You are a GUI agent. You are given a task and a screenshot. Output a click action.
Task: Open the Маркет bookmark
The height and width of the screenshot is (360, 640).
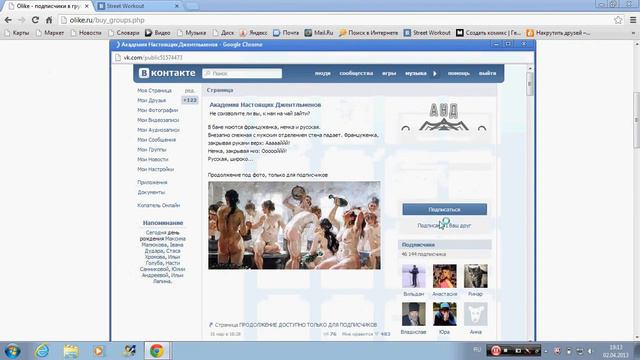[50, 33]
